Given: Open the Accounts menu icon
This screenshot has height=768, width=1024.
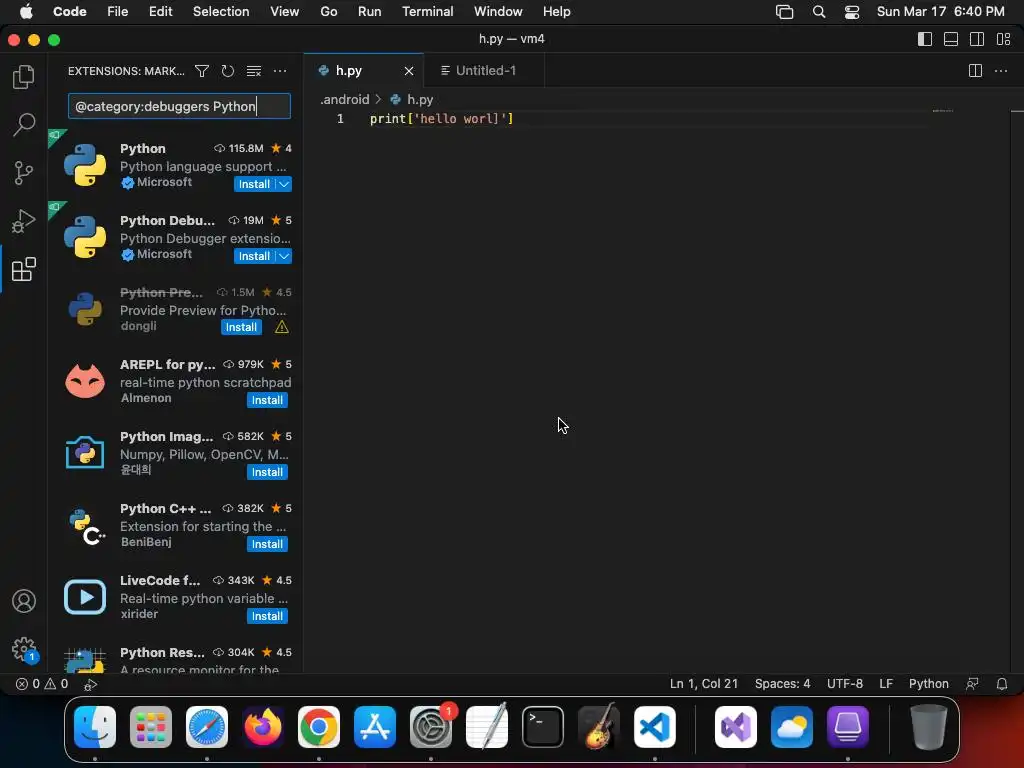Looking at the screenshot, I should coord(24,601).
